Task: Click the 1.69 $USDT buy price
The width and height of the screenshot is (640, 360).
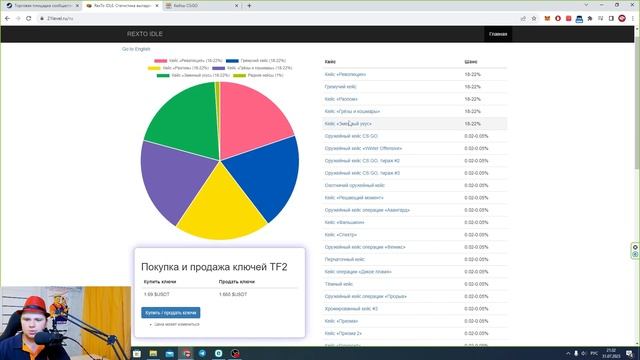Action: [x=157, y=294]
